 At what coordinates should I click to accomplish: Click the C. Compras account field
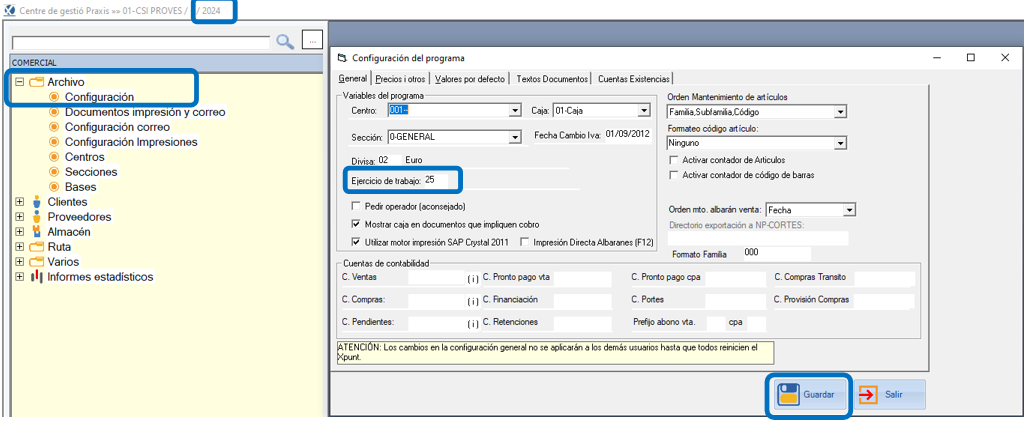(436, 301)
